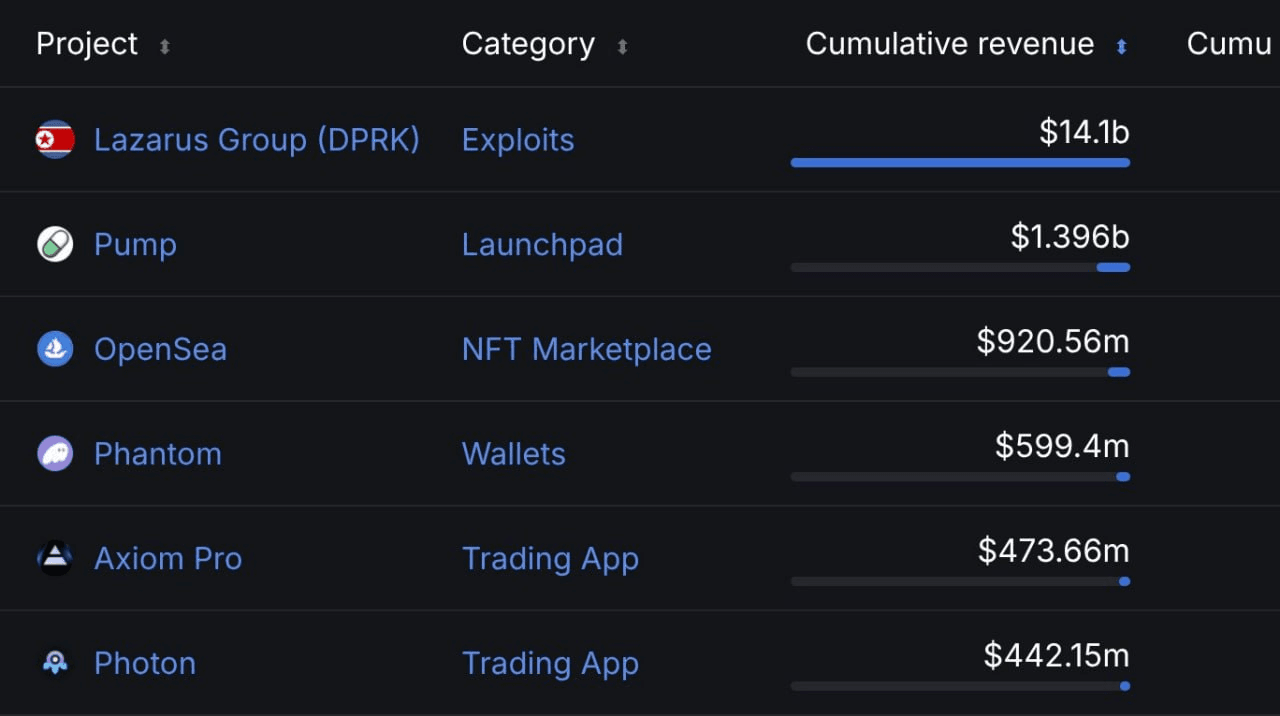The image size is (1280, 716).
Task: Select the Launchpad category link
Action: pyautogui.click(x=542, y=245)
